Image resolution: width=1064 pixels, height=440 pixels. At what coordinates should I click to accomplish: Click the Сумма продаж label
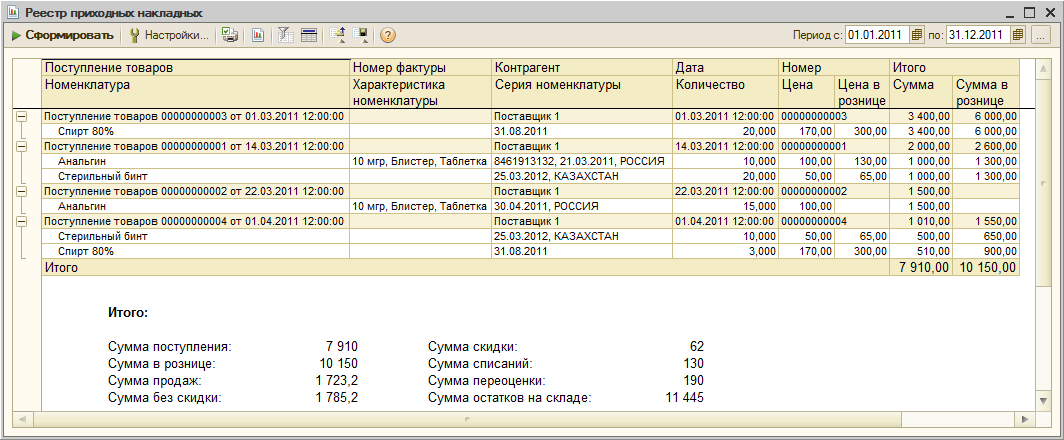(x=155, y=380)
